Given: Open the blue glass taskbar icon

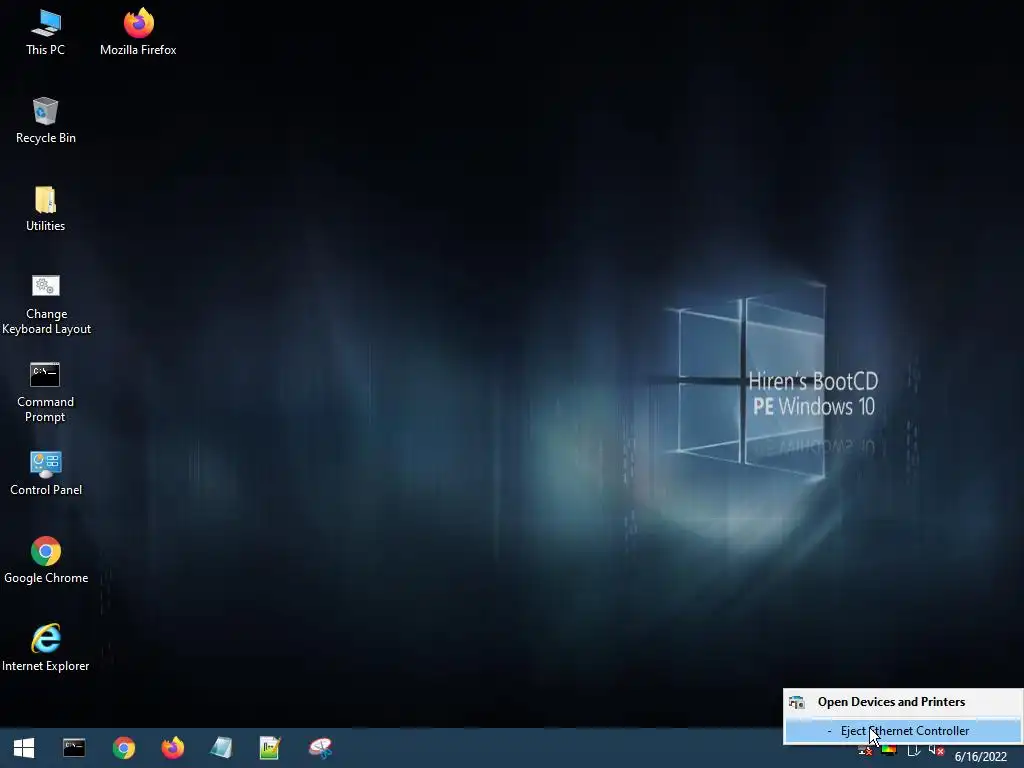Looking at the screenshot, I should [221, 748].
